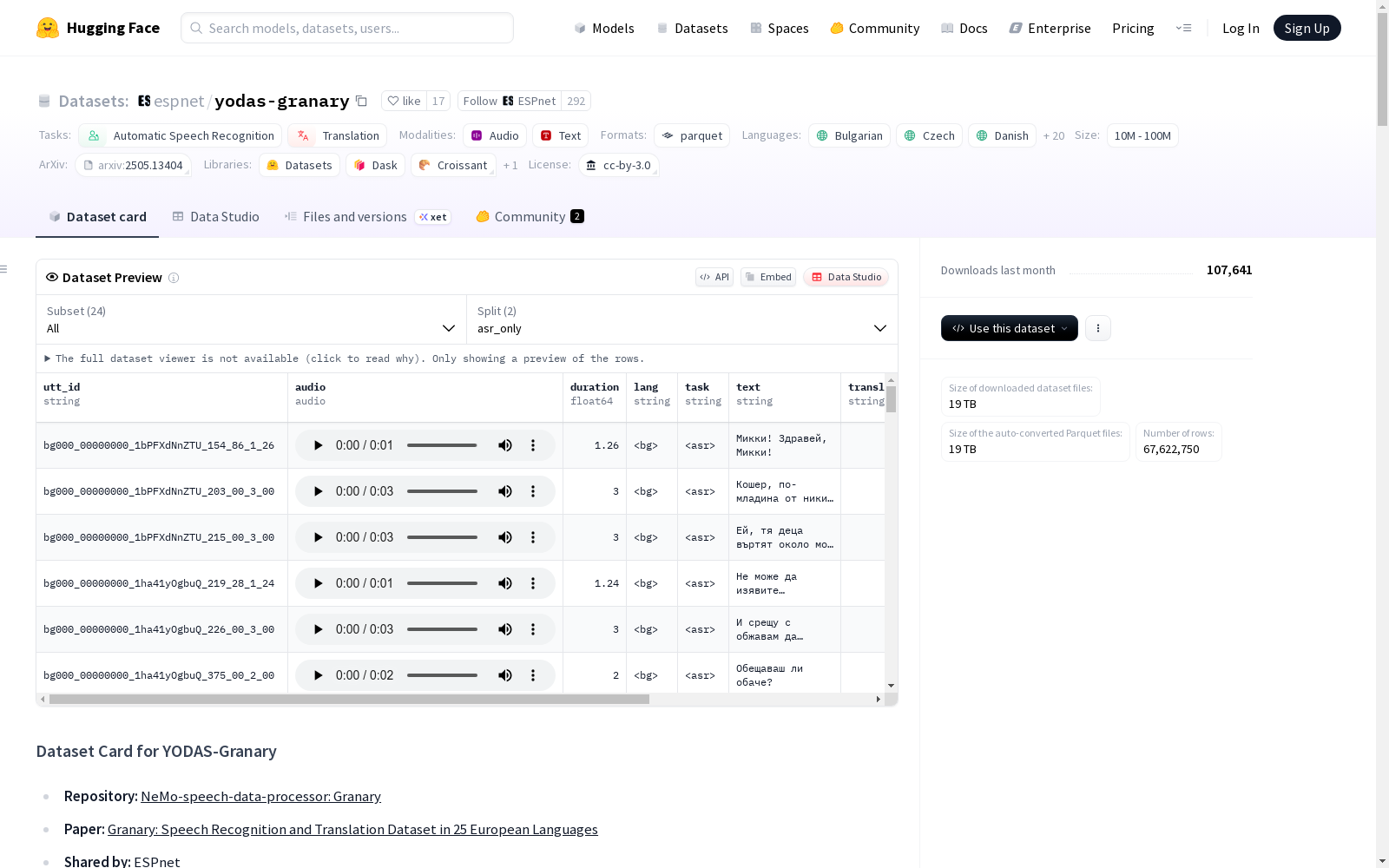Click the table's horizontal scrollbar
The image size is (1389, 868).
(x=349, y=699)
